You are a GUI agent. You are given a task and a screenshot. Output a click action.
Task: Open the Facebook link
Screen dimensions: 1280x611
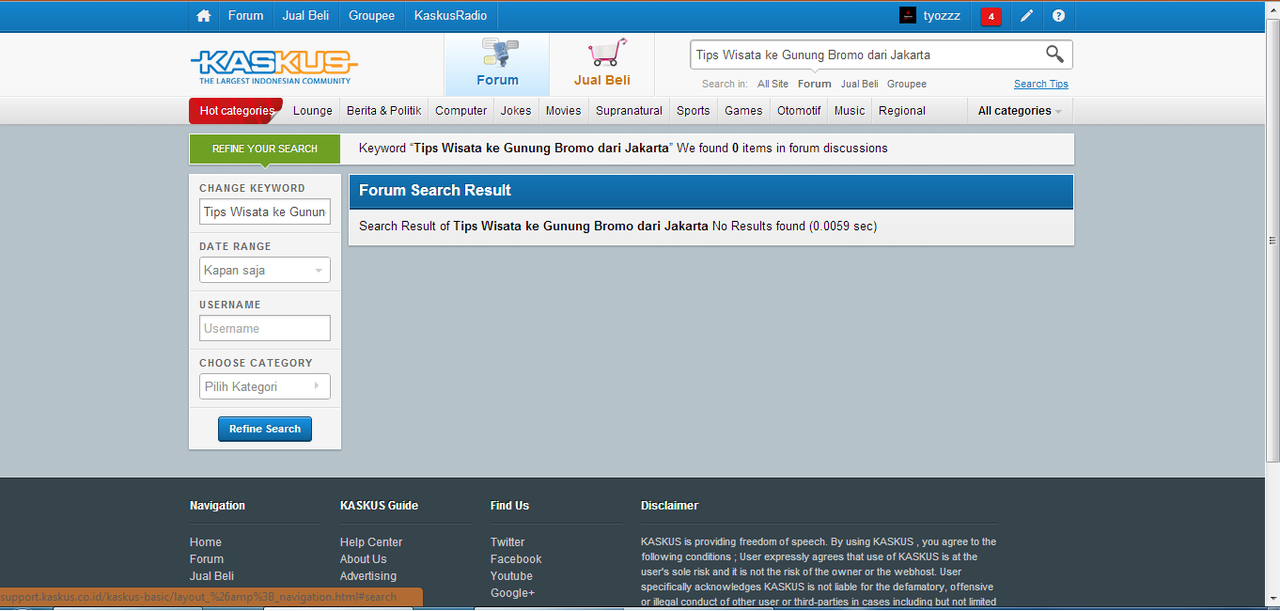[516, 559]
